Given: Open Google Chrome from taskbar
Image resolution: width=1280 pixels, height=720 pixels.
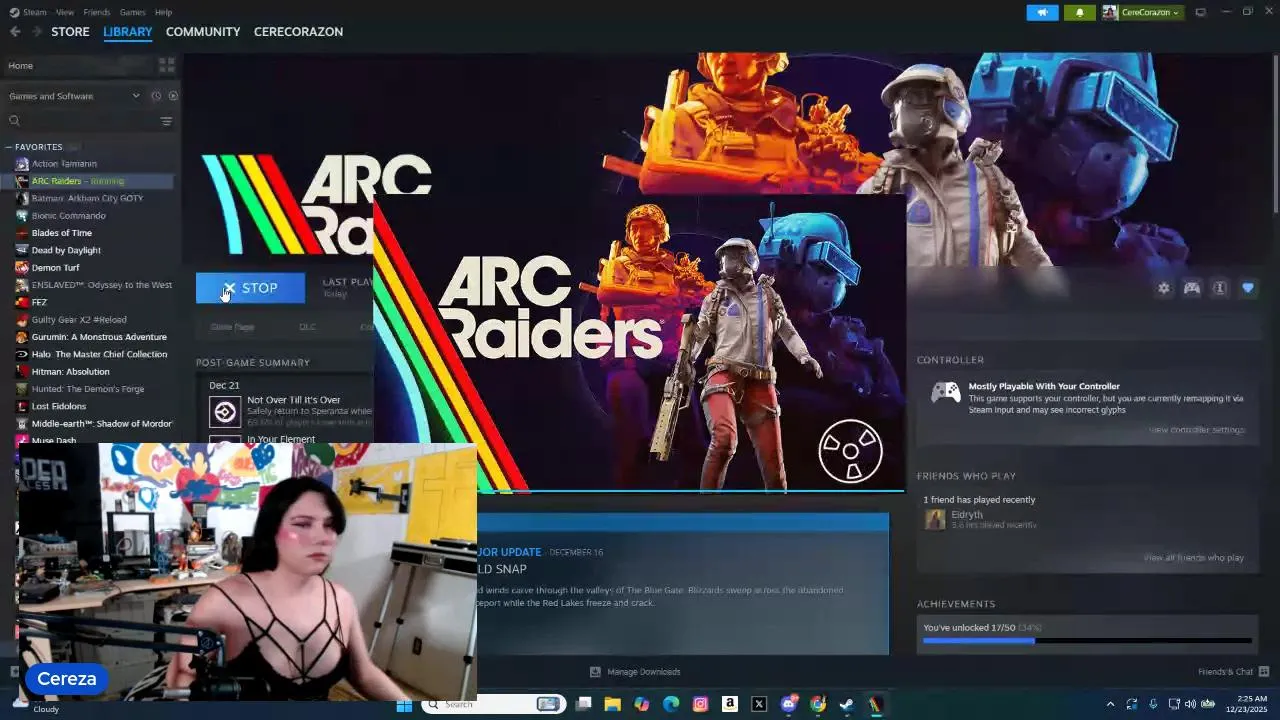Looking at the screenshot, I should pyautogui.click(x=818, y=704).
